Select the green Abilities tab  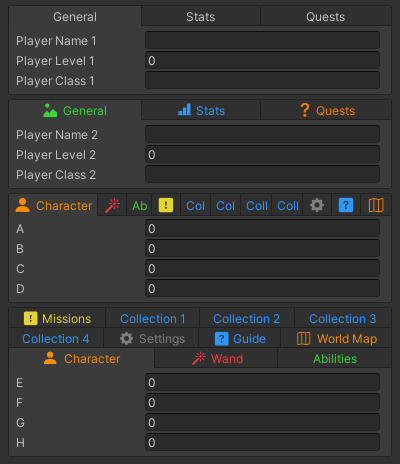click(334, 359)
